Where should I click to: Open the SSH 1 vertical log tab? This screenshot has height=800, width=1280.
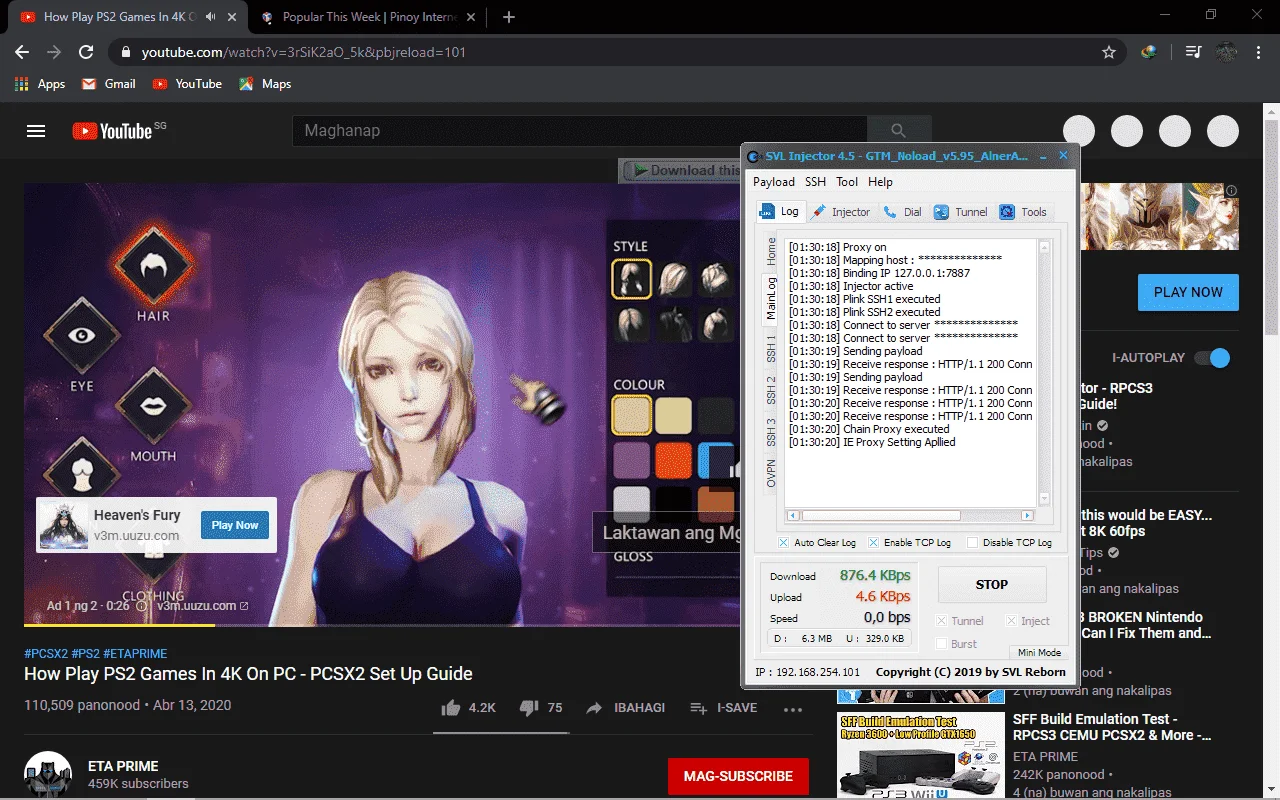(x=771, y=349)
